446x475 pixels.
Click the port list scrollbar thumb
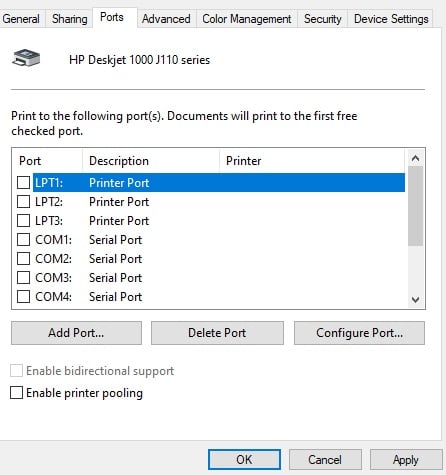coord(415,206)
